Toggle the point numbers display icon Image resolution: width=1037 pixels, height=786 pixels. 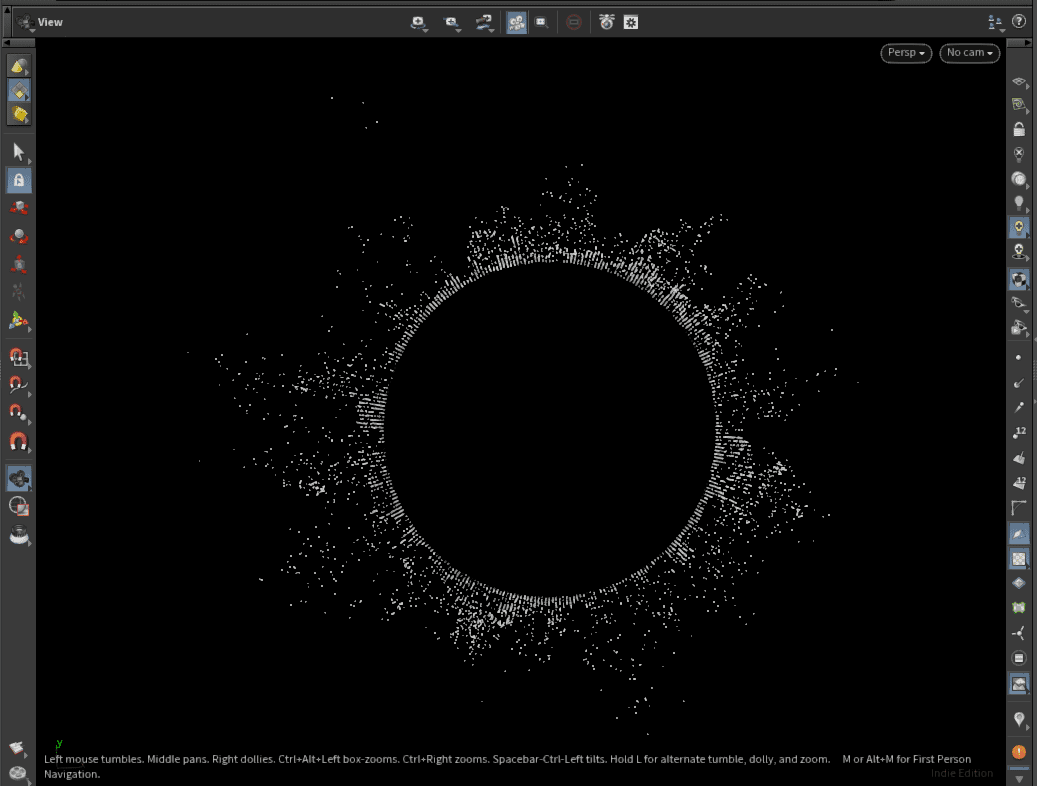pyautogui.click(x=1019, y=432)
